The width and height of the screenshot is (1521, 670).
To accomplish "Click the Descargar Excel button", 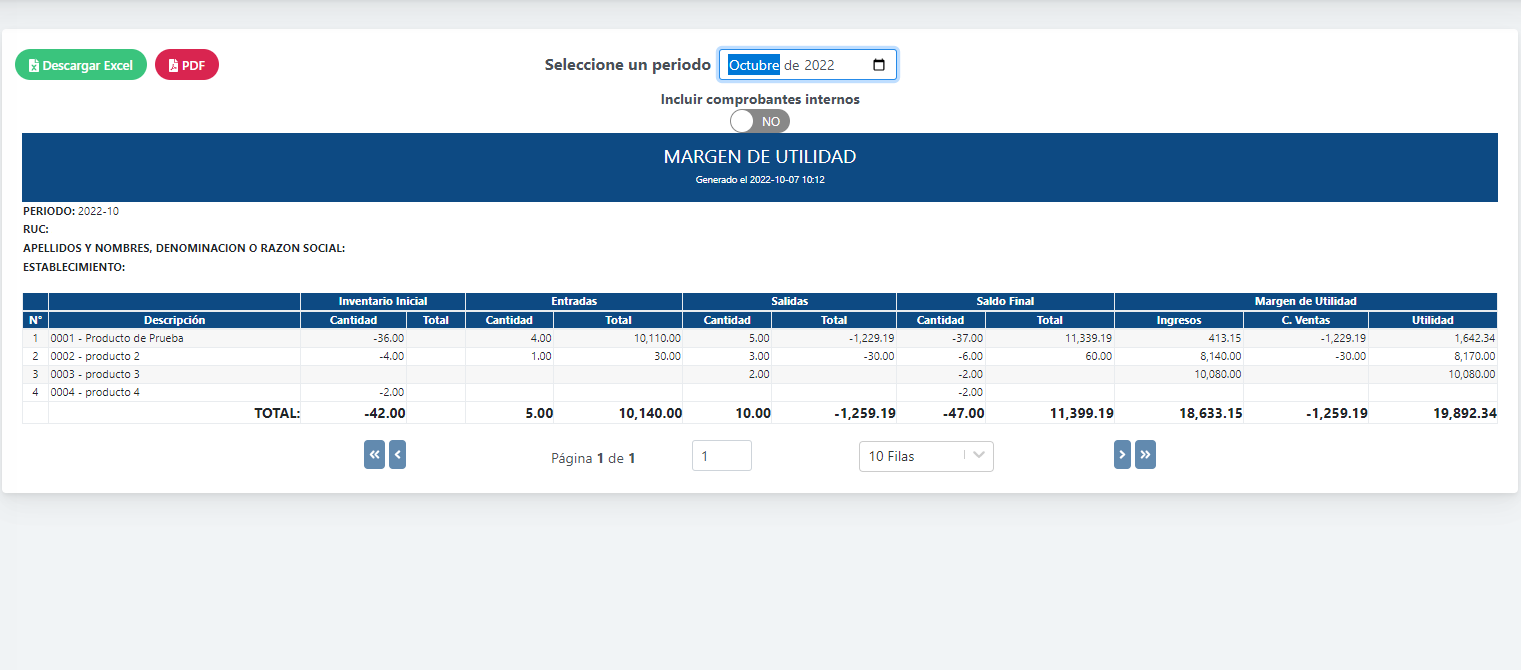I will pos(81,65).
